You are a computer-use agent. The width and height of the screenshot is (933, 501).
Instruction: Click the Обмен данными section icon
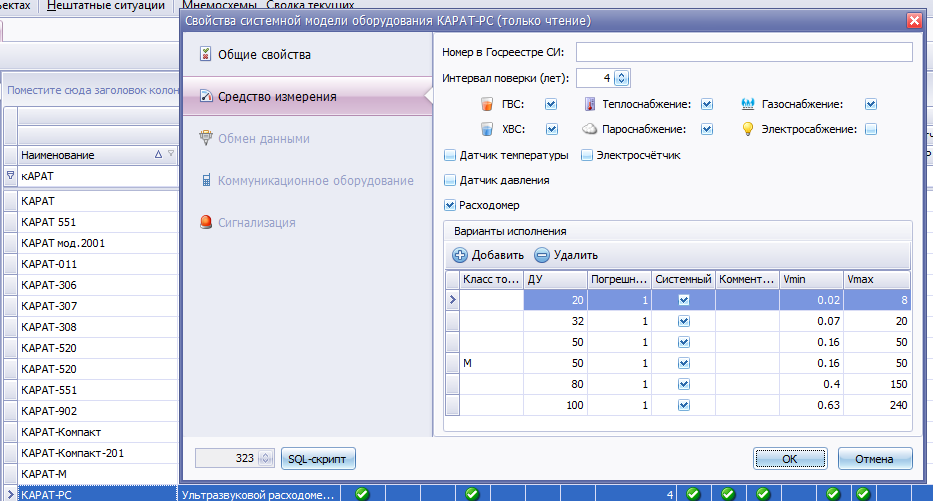point(206,138)
